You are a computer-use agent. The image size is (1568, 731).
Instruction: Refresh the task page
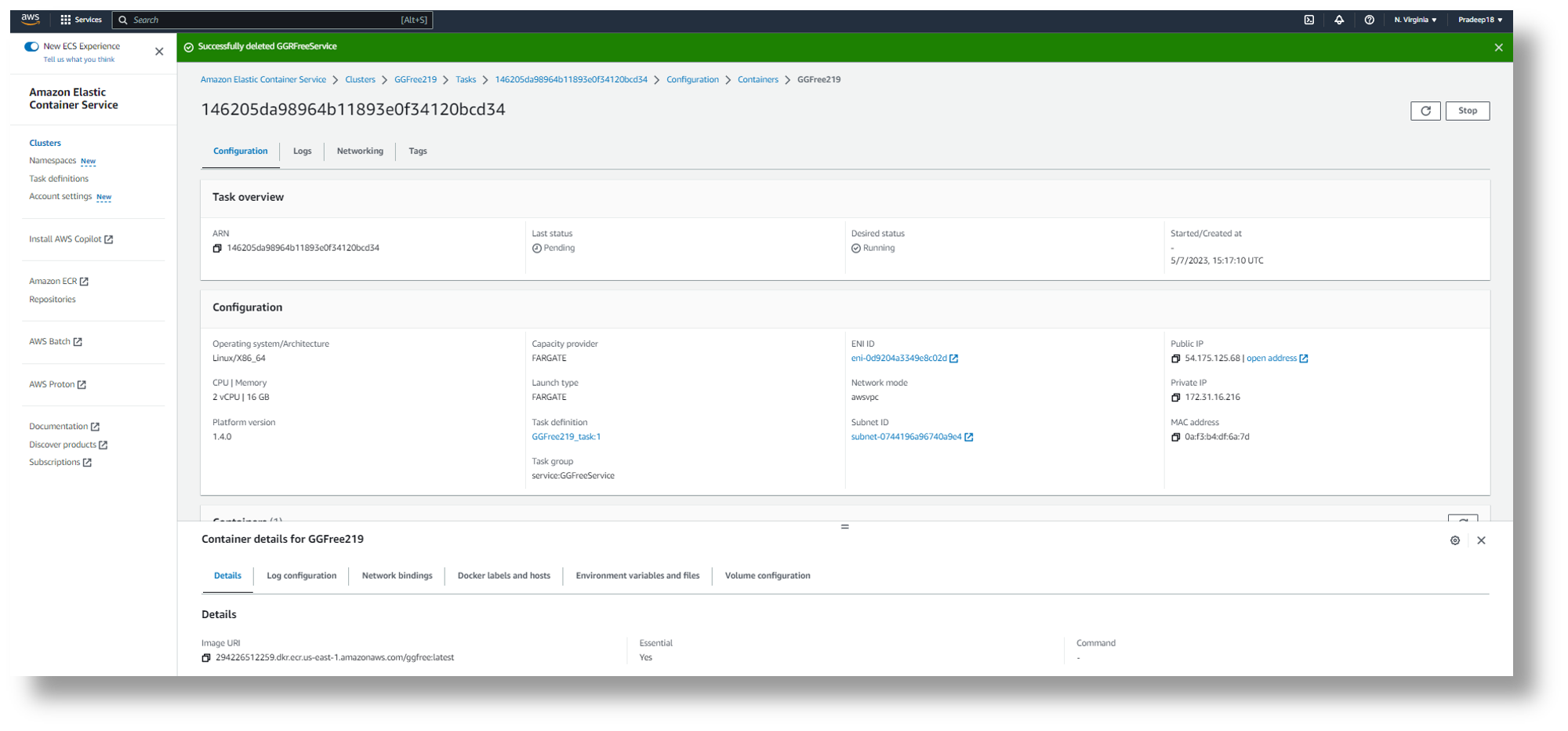1425,111
